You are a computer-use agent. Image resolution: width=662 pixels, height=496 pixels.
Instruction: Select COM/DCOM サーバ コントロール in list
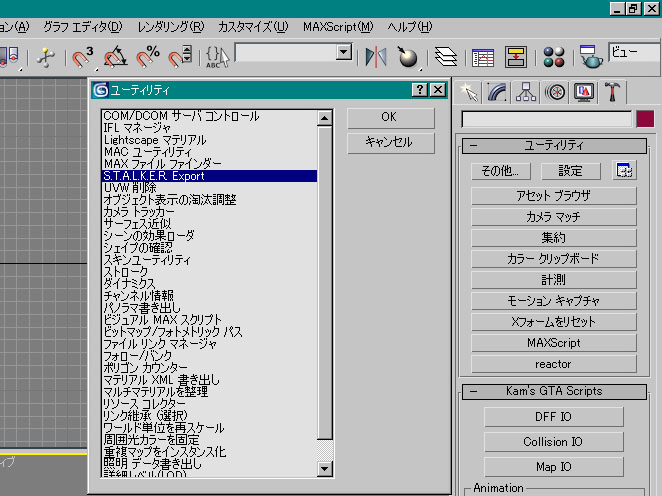pos(209,116)
